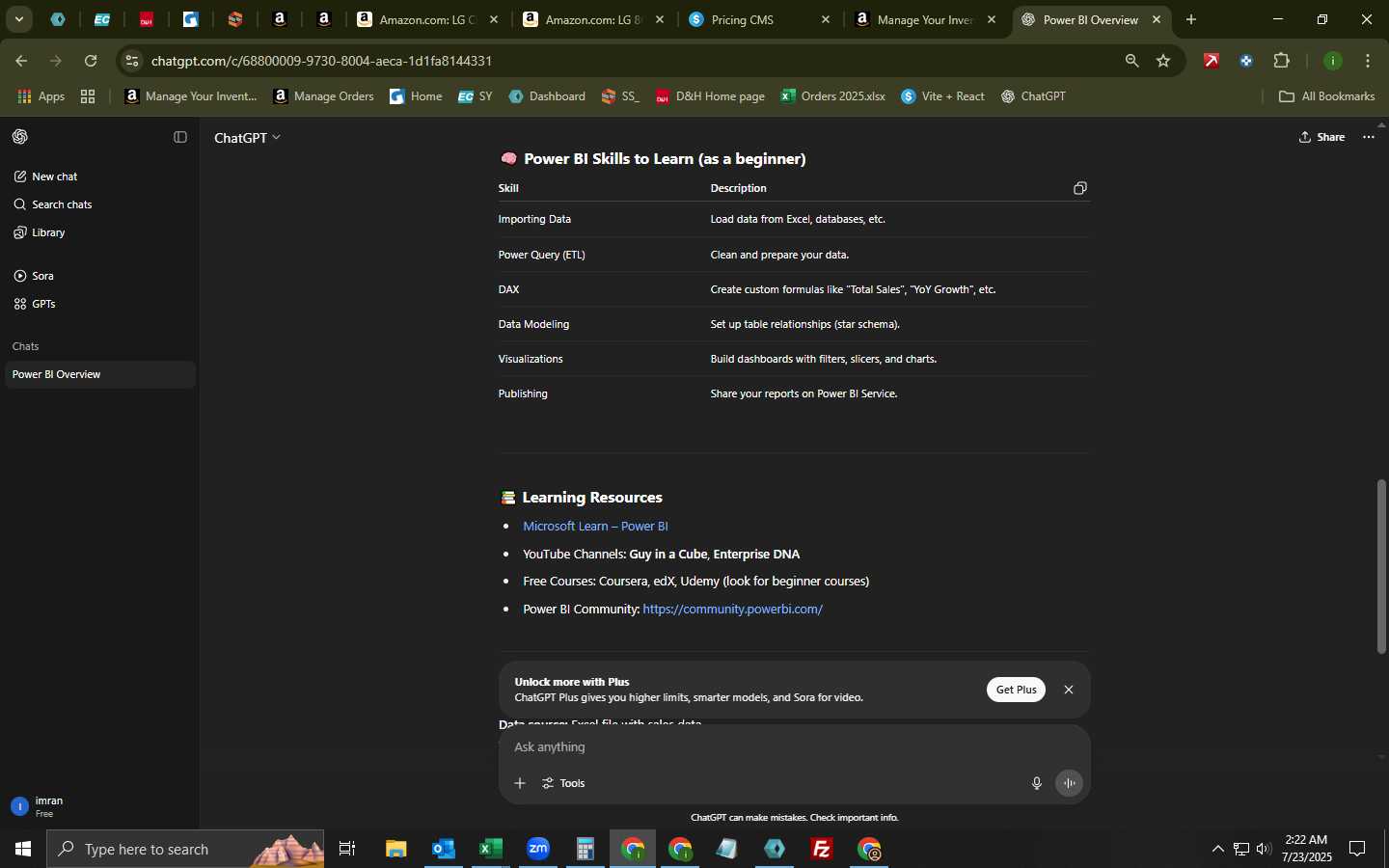
Task: Open the Library section
Action: [x=100, y=232]
